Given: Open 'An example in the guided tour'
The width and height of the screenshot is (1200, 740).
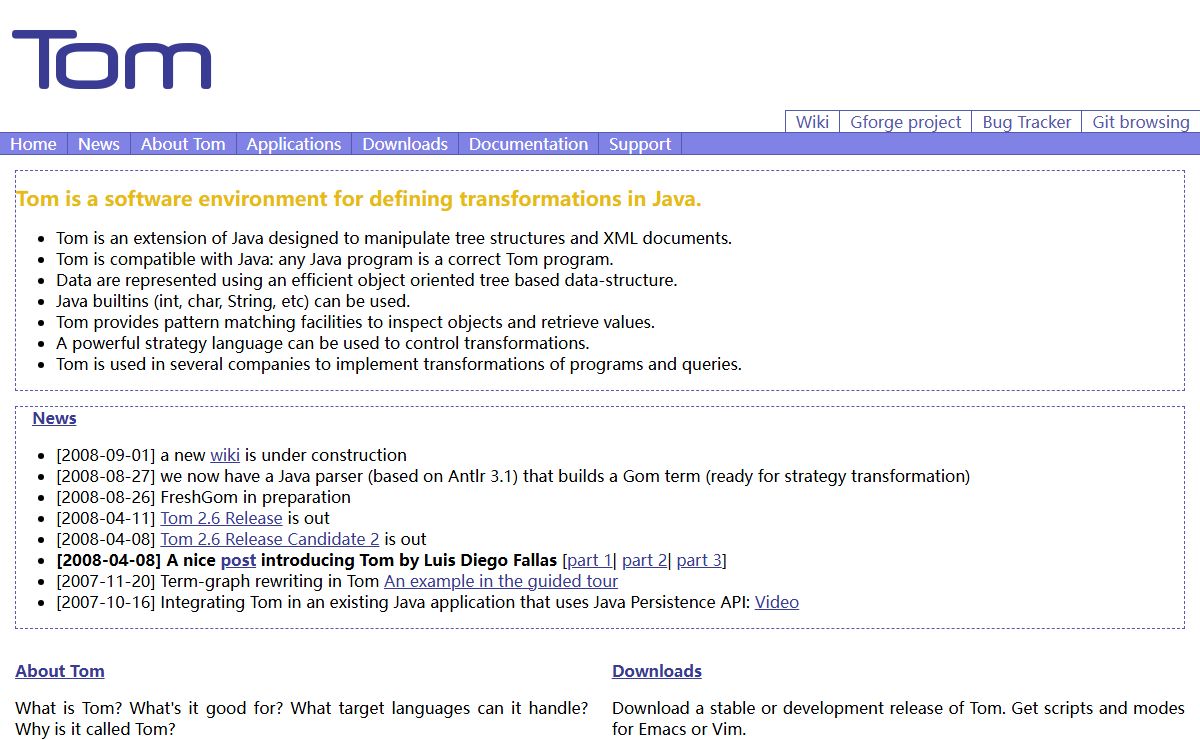Looking at the screenshot, I should pos(501,581).
